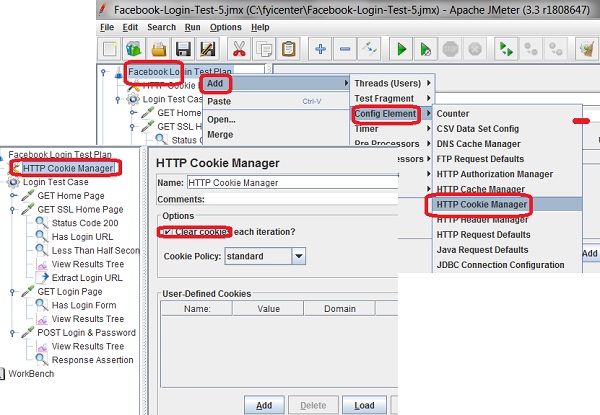The height and width of the screenshot is (415, 600).
Task: Click the GET Login Page sampler icon
Action: pos(28,291)
